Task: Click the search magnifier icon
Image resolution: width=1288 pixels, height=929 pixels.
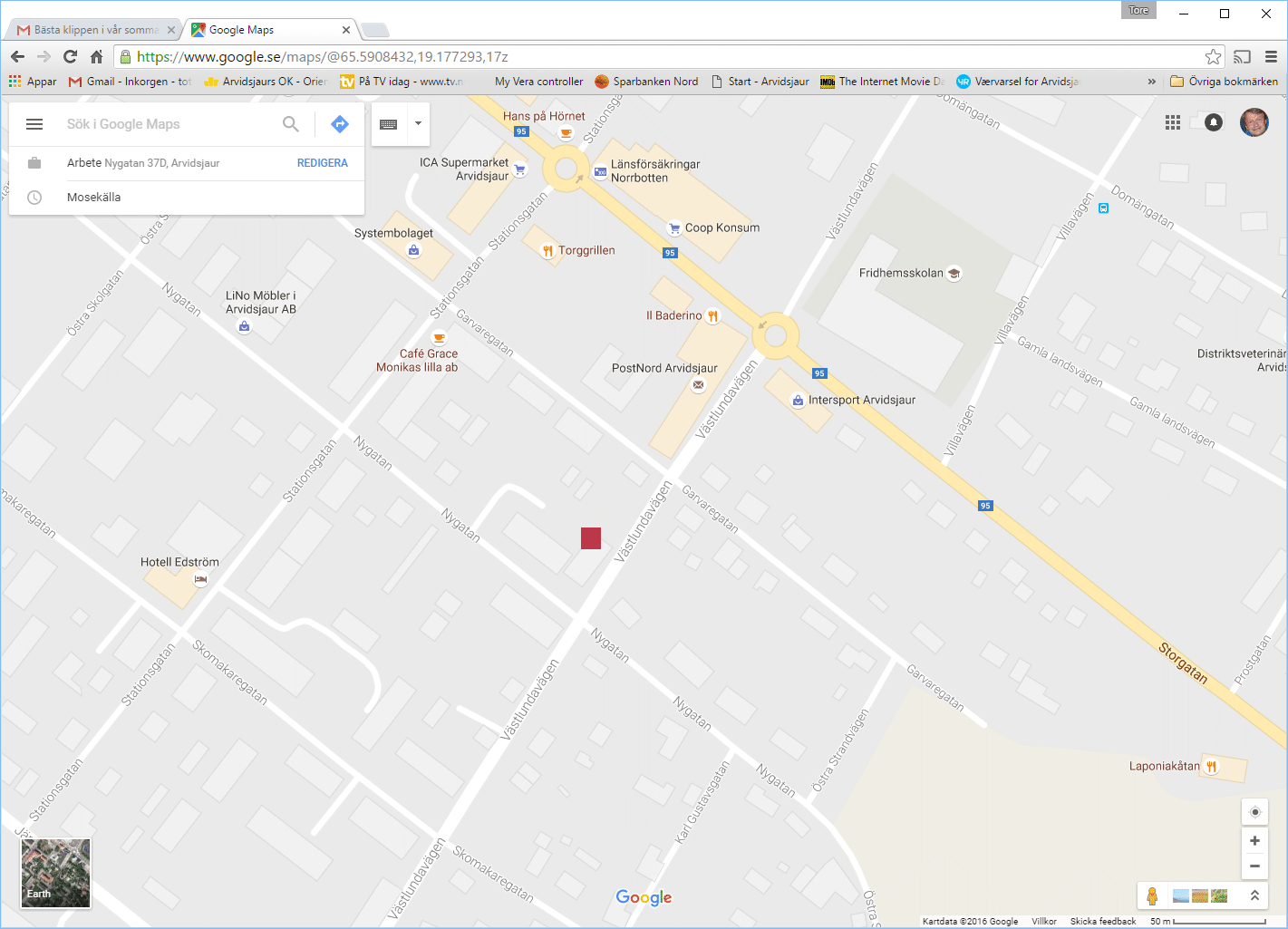Action: click(x=291, y=124)
